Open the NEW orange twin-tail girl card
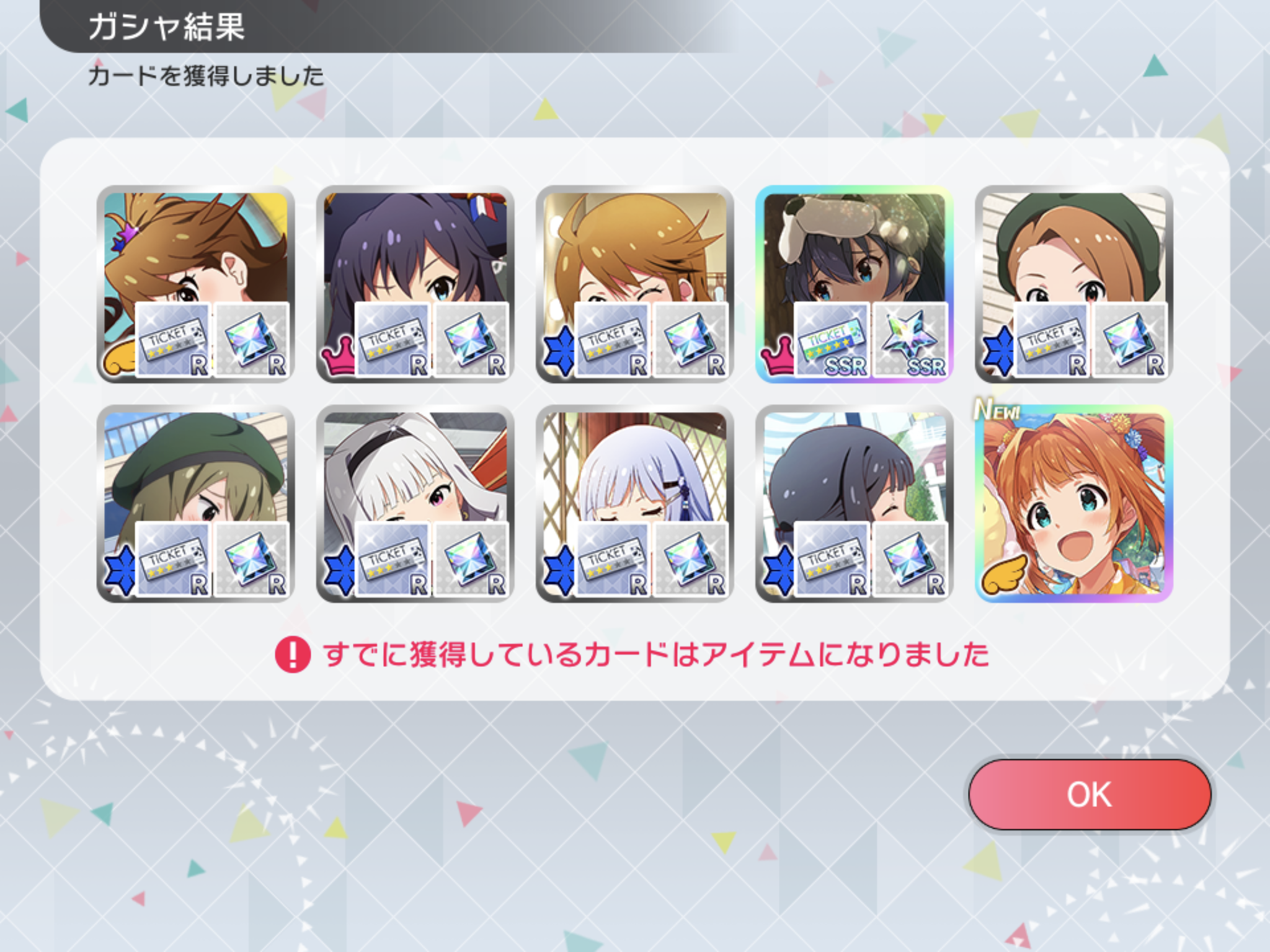1270x952 pixels. click(1074, 504)
